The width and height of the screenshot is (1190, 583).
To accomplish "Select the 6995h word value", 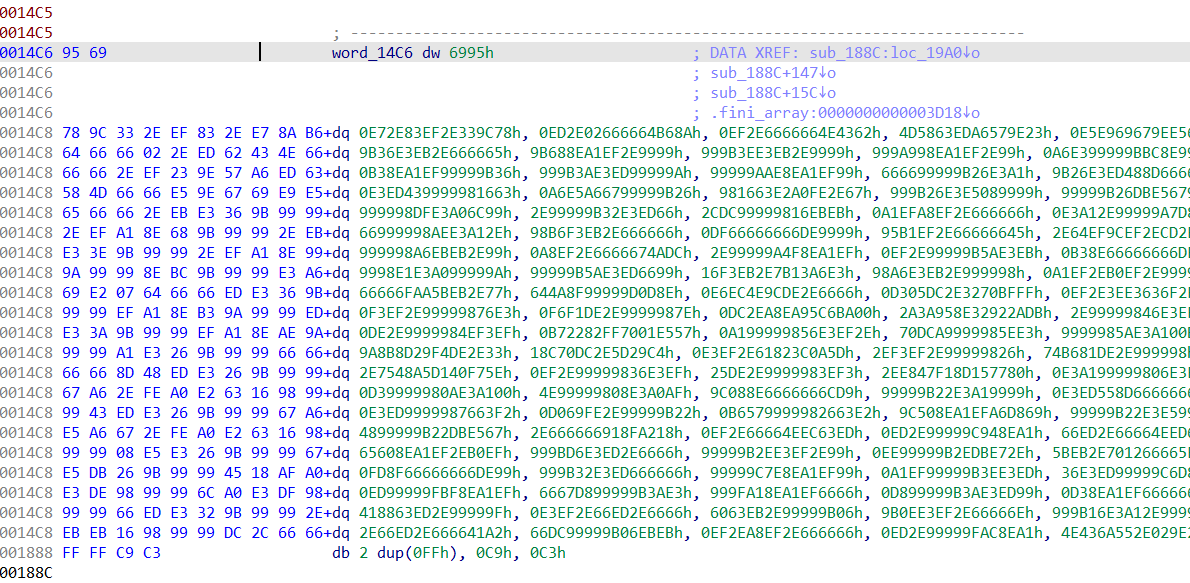I will [471, 52].
